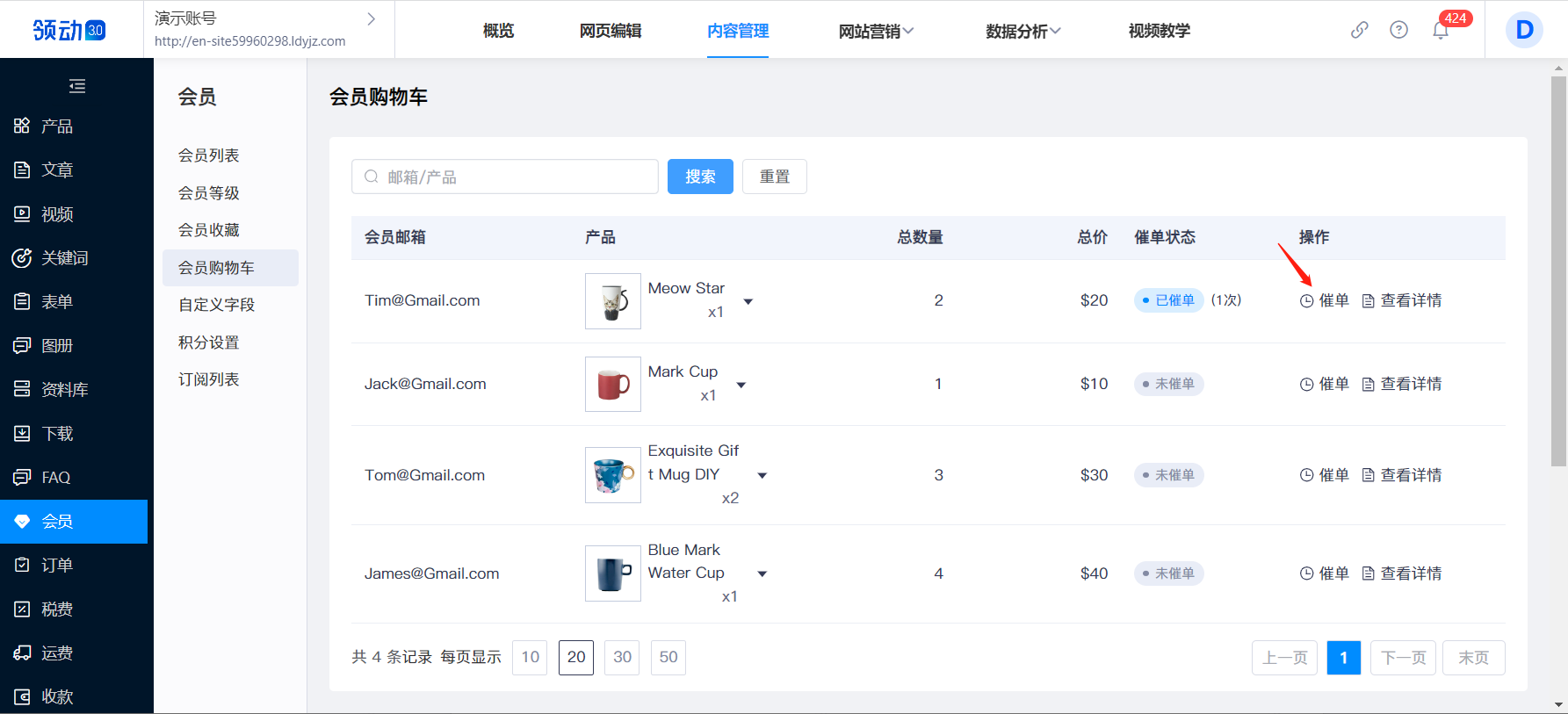Switch to the 网页编辑 tab

point(611,31)
